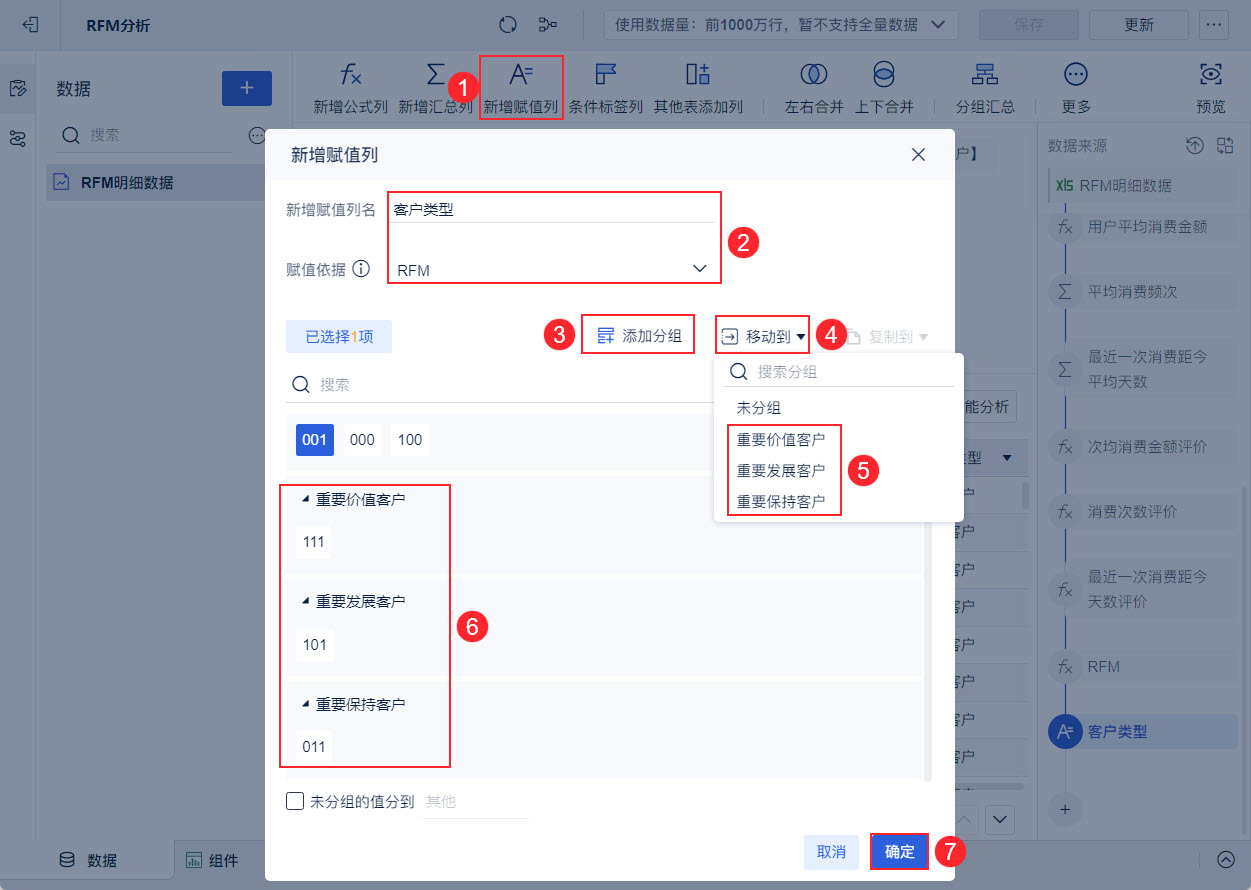Click 其他表添加列 toolbar item
This screenshot has height=890, width=1251.
698,88
